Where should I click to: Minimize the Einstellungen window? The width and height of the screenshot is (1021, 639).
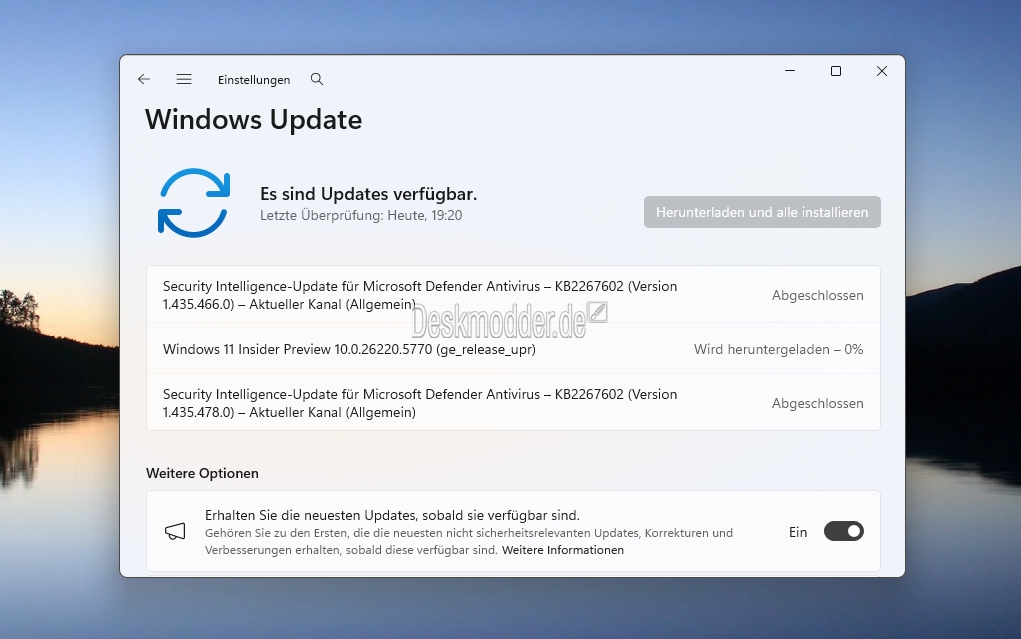[x=790, y=70]
